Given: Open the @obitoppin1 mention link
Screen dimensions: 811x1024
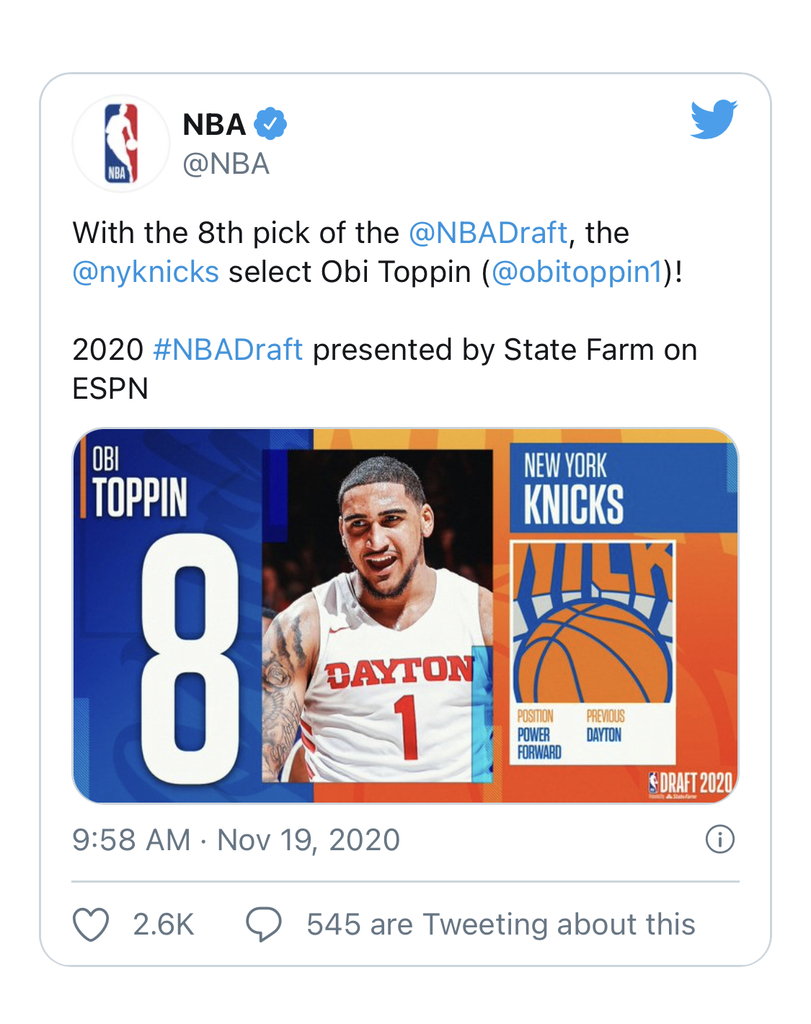Looking at the screenshot, I should [x=577, y=272].
